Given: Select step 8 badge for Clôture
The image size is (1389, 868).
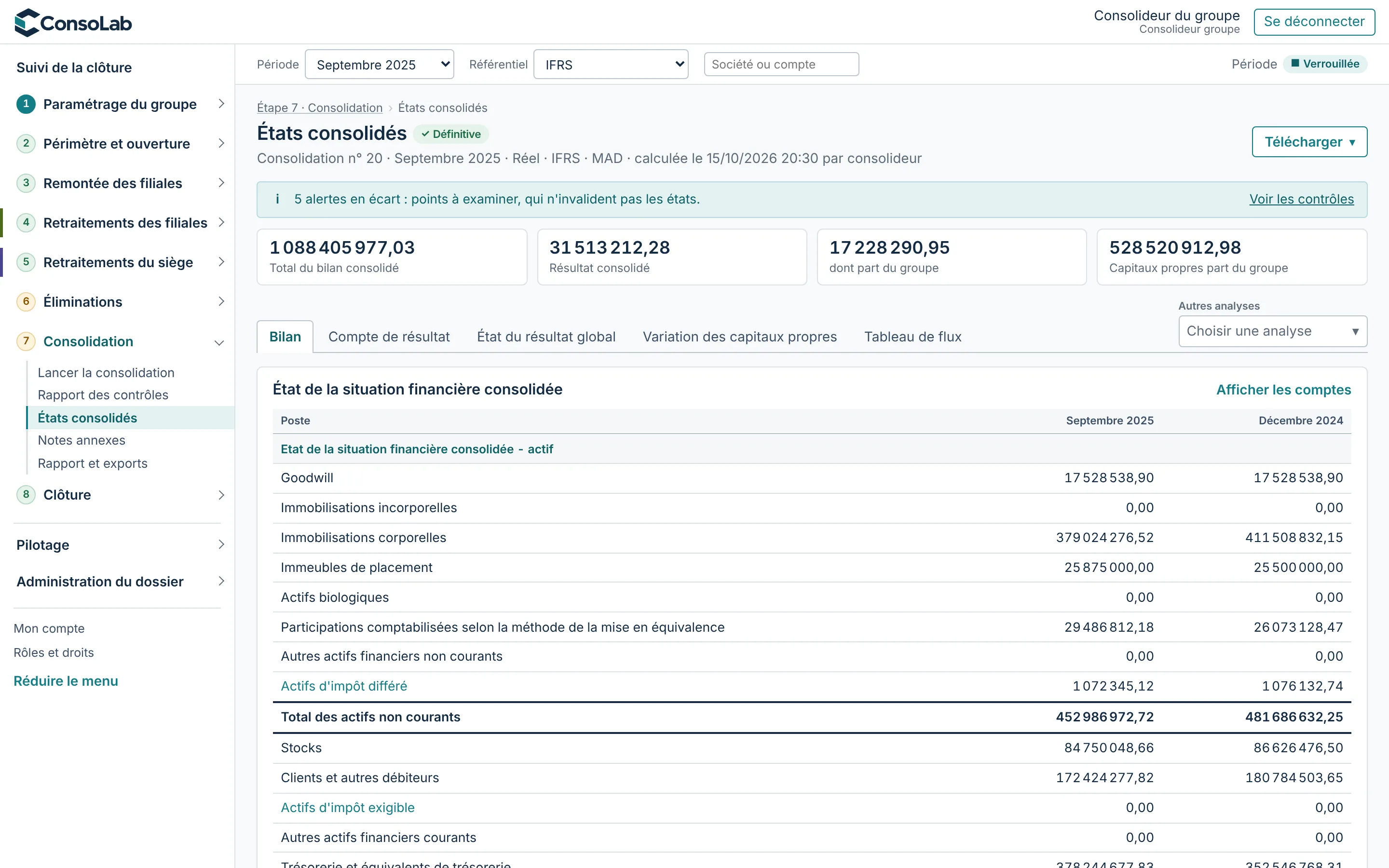Looking at the screenshot, I should point(26,494).
